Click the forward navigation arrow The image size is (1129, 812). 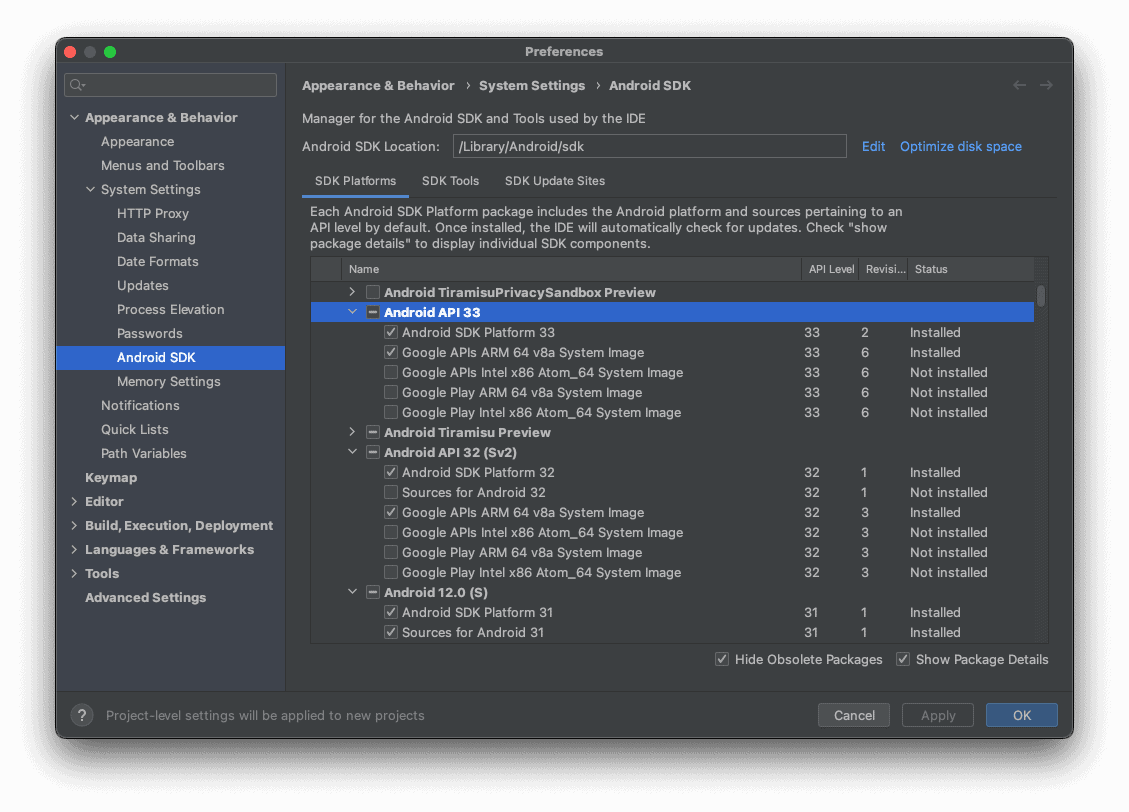click(x=1046, y=85)
